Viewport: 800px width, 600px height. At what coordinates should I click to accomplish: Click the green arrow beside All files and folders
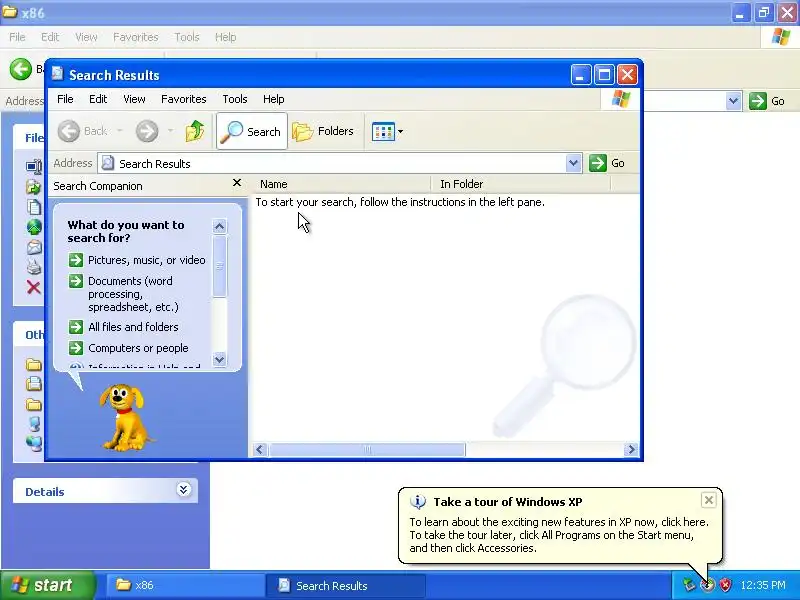click(76, 327)
